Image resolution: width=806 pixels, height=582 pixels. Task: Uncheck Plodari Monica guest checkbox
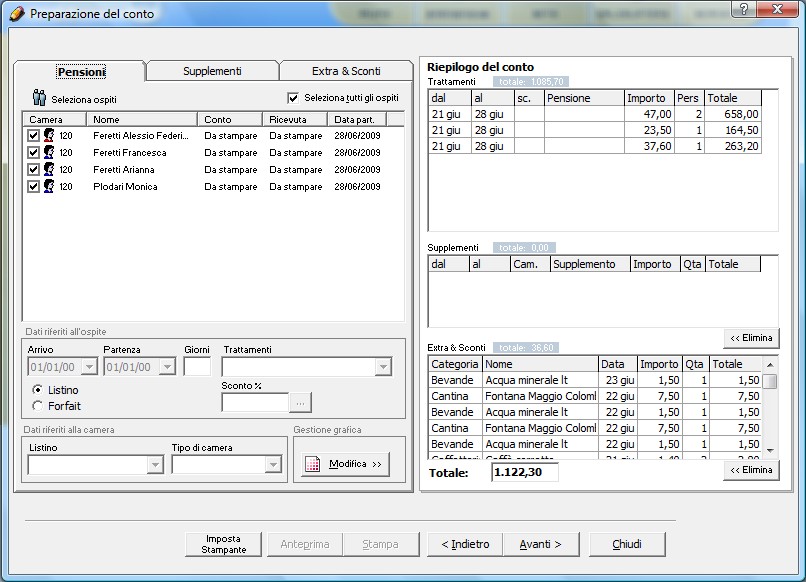(33, 186)
